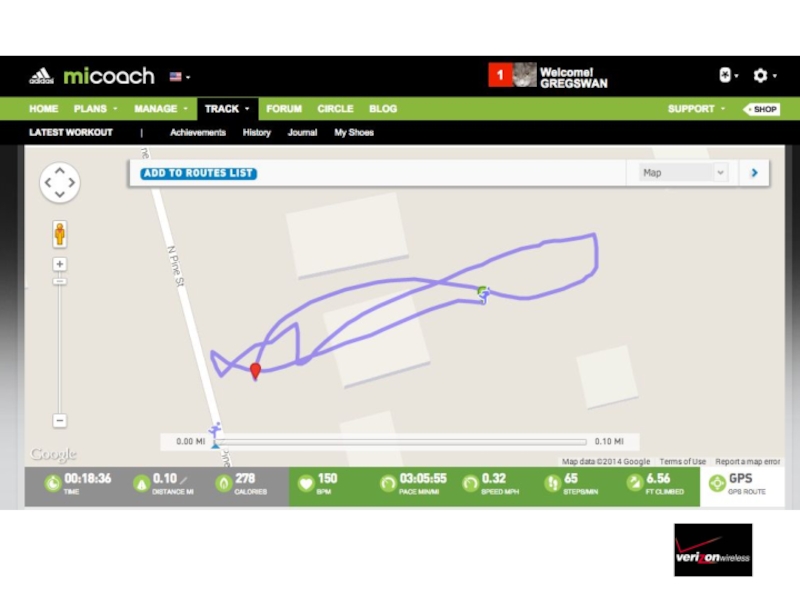This screenshot has width=800, height=600.
Task: Open the country flag language dropdown
Action: [x=180, y=77]
